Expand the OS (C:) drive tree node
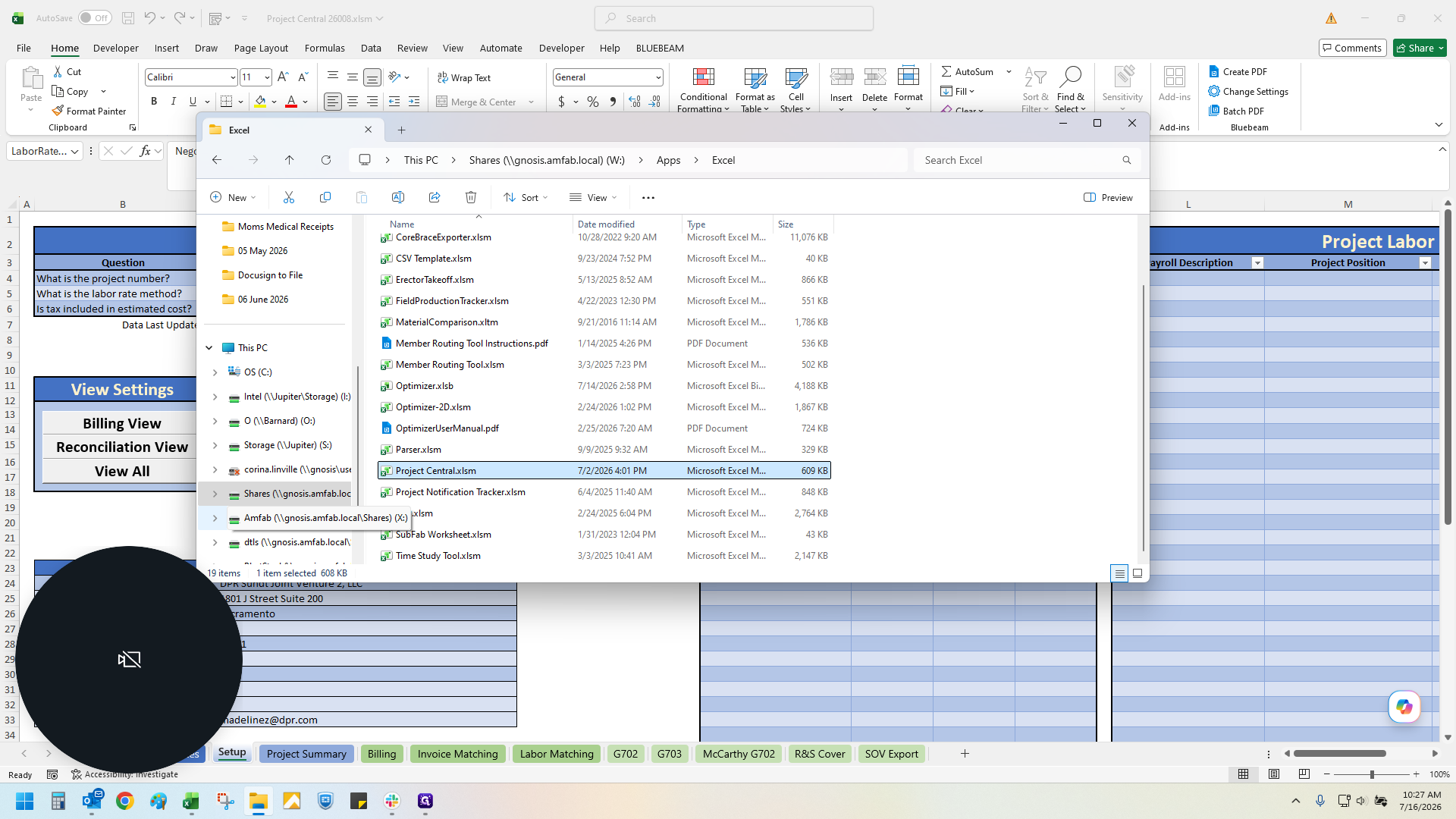1456x819 pixels. tap(215, 372)
